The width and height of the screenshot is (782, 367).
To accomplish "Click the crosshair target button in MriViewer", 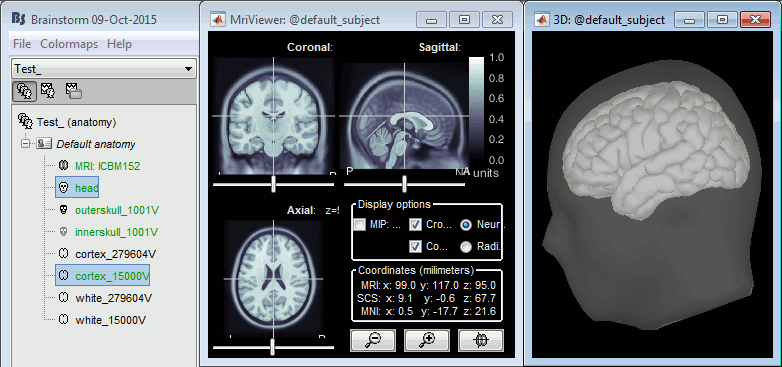I will (481, 340).
